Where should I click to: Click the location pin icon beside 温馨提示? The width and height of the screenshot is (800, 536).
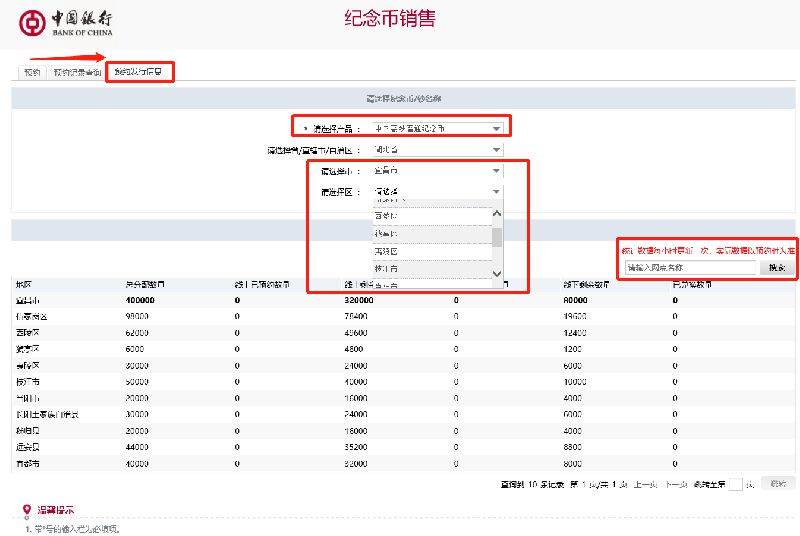(x=27, y=509)
